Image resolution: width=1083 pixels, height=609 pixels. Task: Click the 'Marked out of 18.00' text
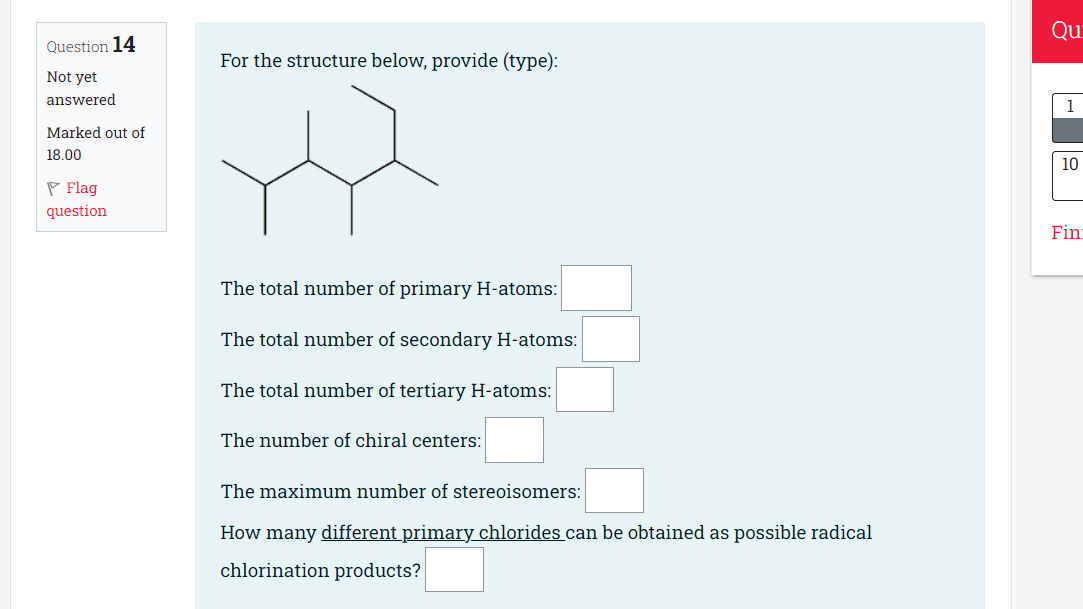pyautogui.click(x=95, y=143)
